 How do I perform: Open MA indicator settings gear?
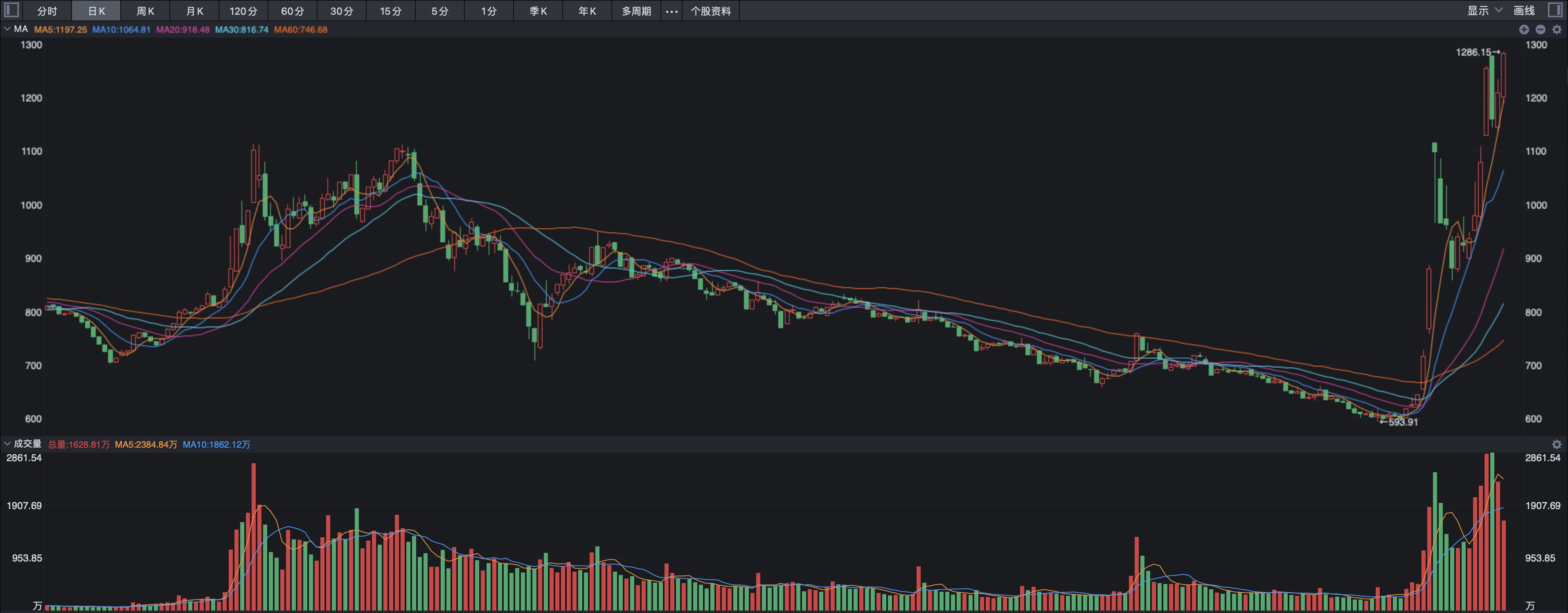point(1557,29)
